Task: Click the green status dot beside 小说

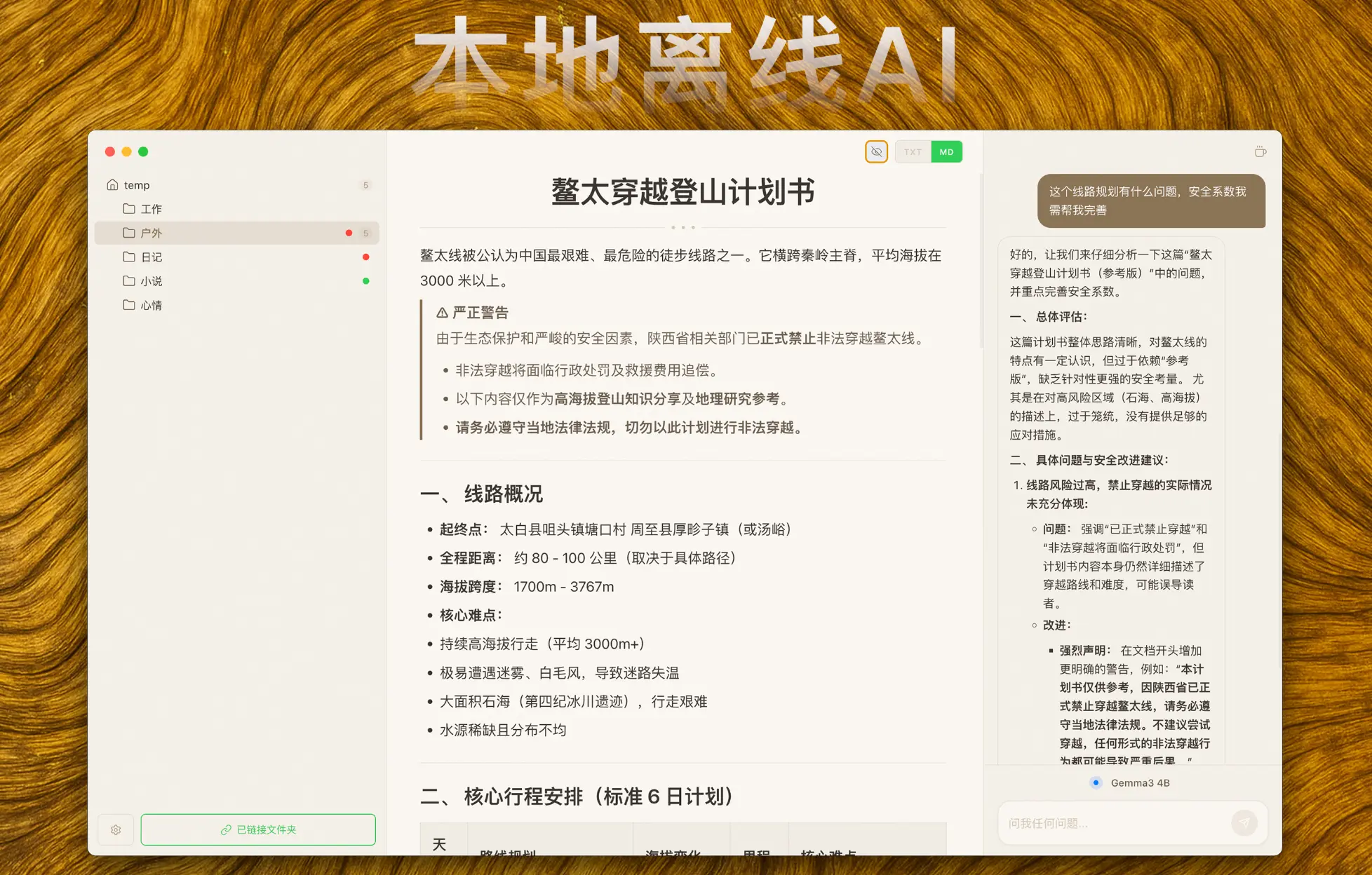Action: coord(365,281)
